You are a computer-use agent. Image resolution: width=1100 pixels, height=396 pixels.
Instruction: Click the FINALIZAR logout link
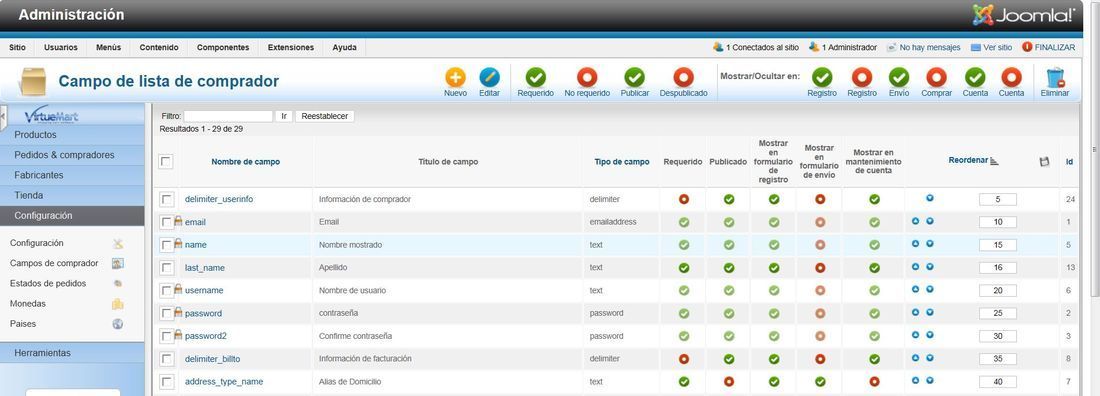click(1049, 48)
